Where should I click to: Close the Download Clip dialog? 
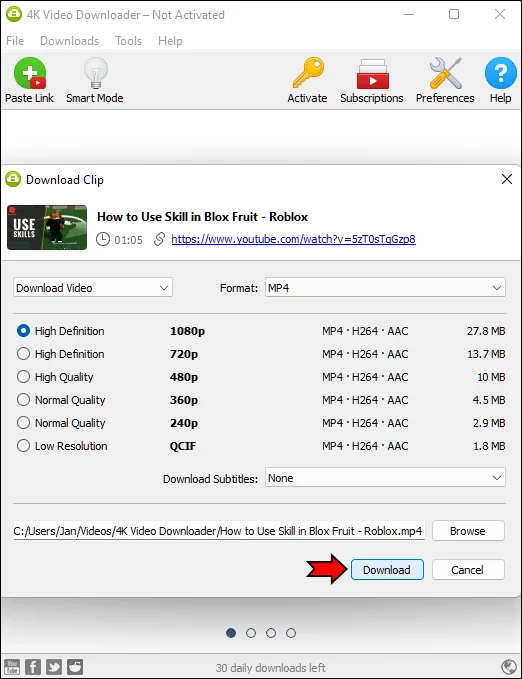507,179
